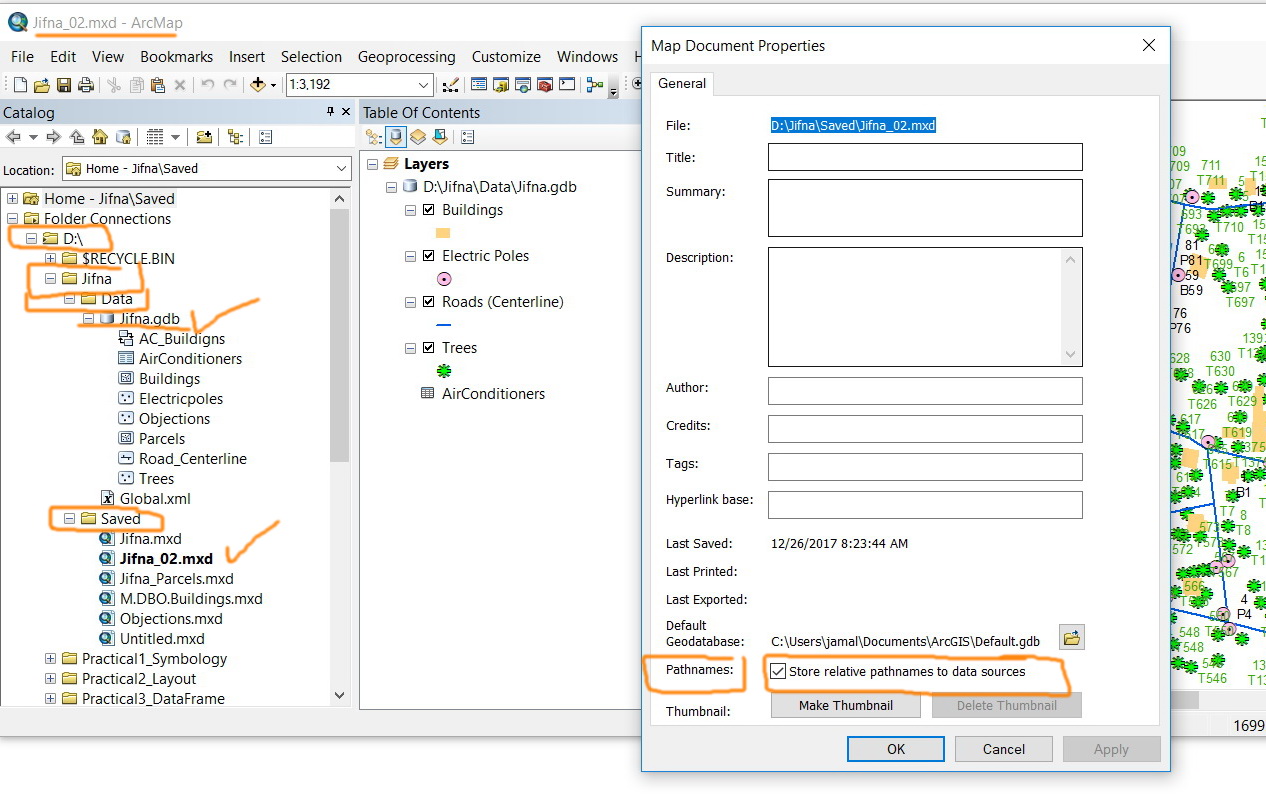Viewport: 1266px width, 795px height.
Task: Pin the Catalog panel (auto hide)
Action: [x=330, y=112]
